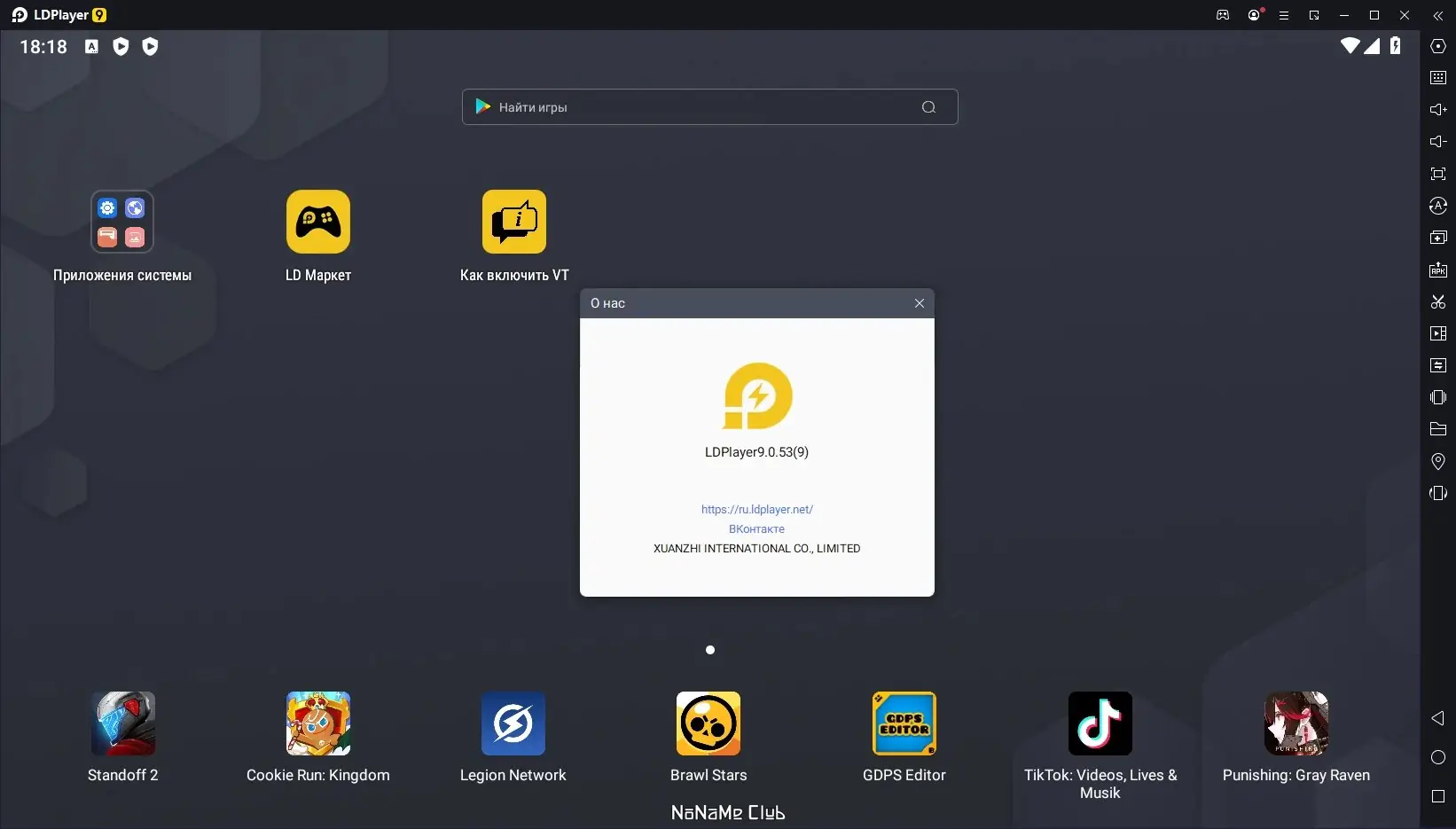Take a screenshot with scissors icon

click(x=1438, y=301)
